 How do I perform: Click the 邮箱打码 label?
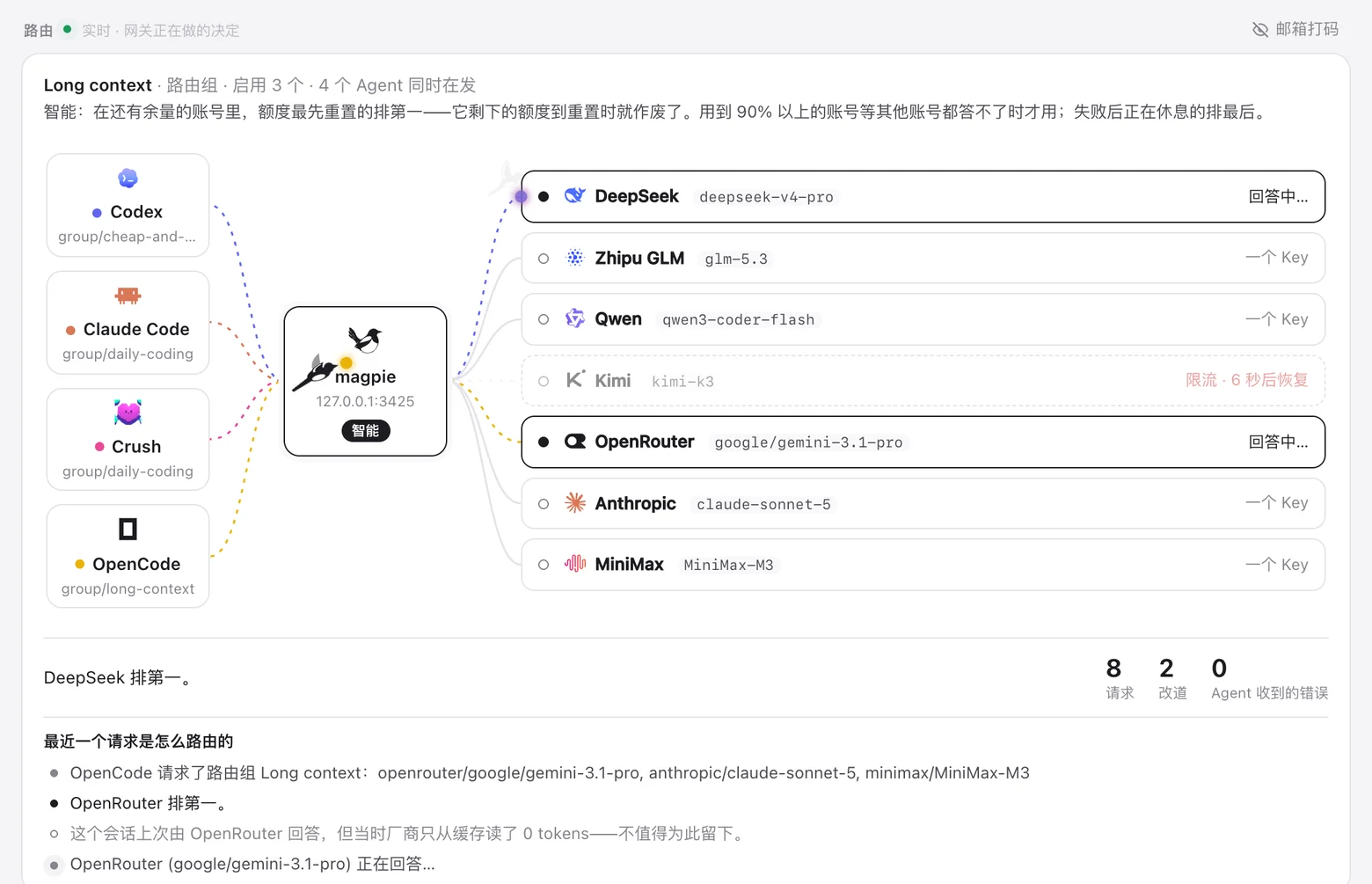click(x=1307, y=29)
